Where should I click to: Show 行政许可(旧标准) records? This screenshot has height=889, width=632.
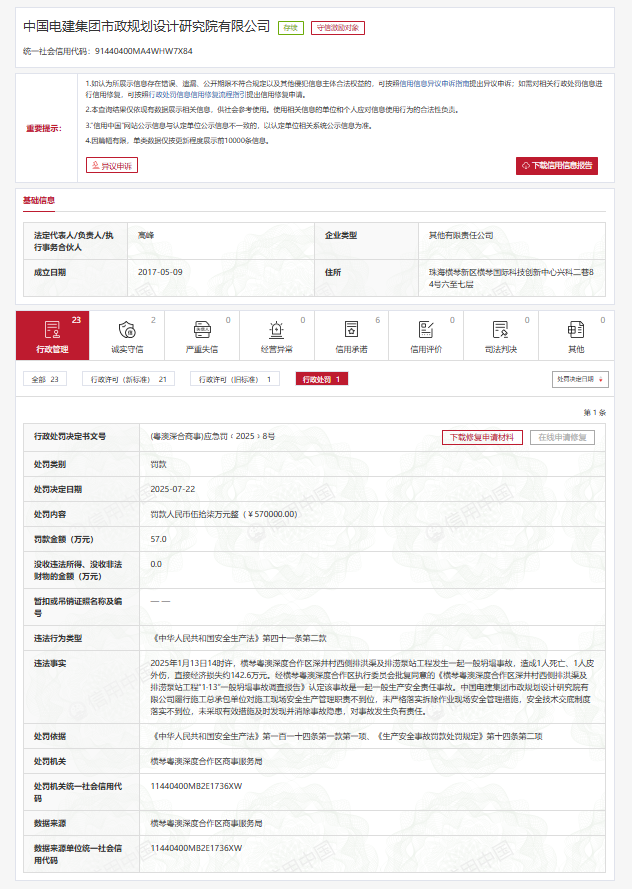pyautogui.click(x=235, y=380)
